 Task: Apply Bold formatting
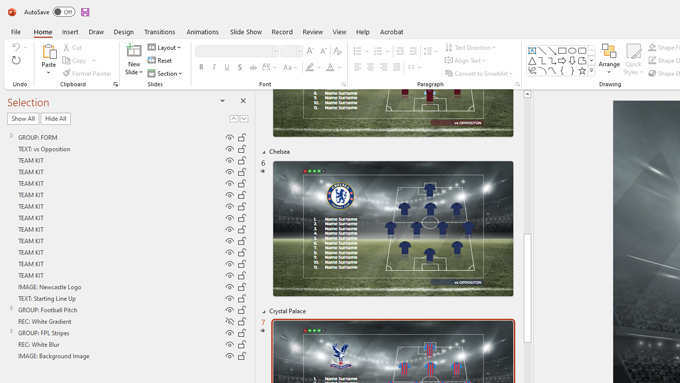point(201,67)
